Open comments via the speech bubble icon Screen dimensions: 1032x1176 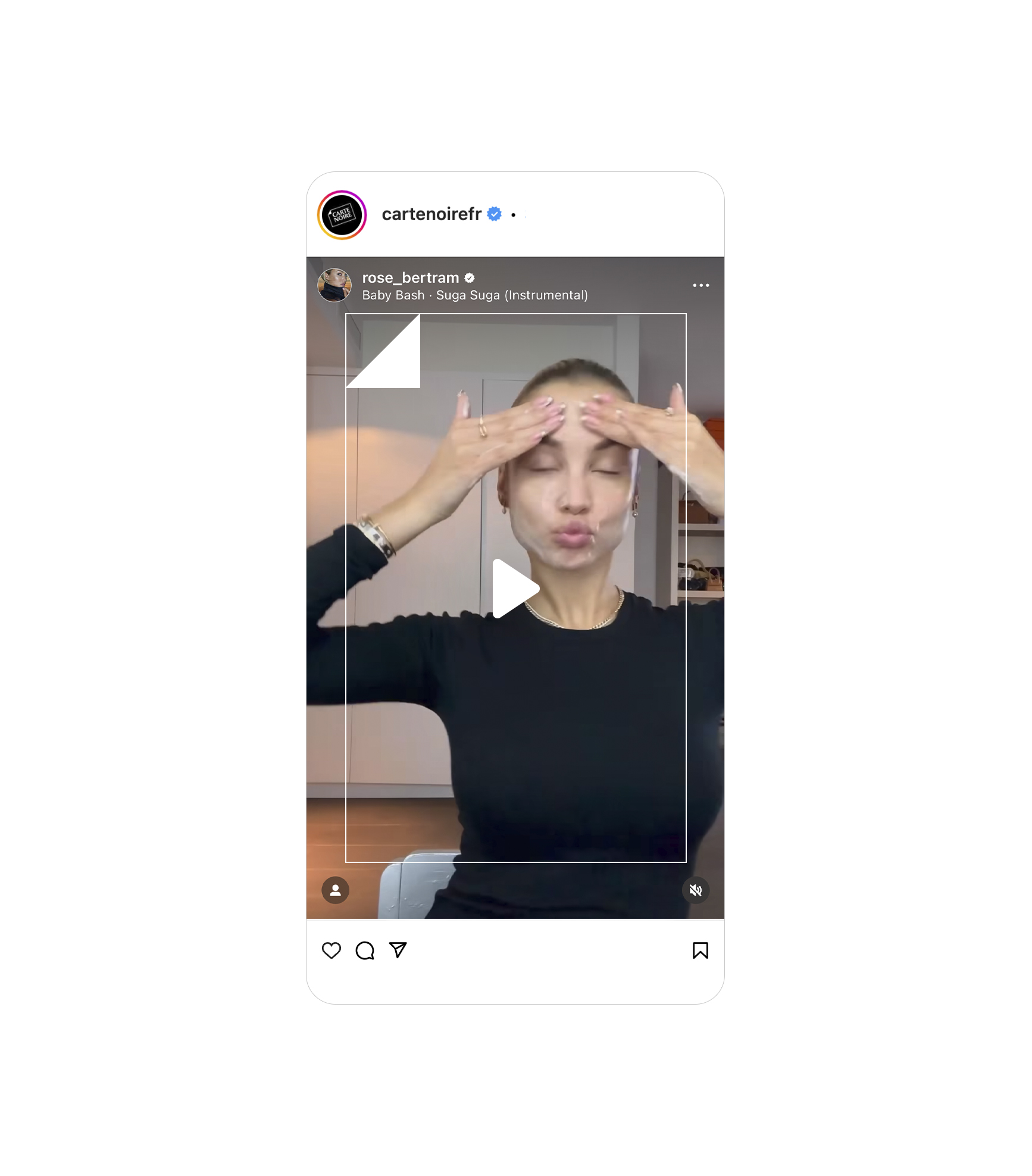[x=365, y=950]
